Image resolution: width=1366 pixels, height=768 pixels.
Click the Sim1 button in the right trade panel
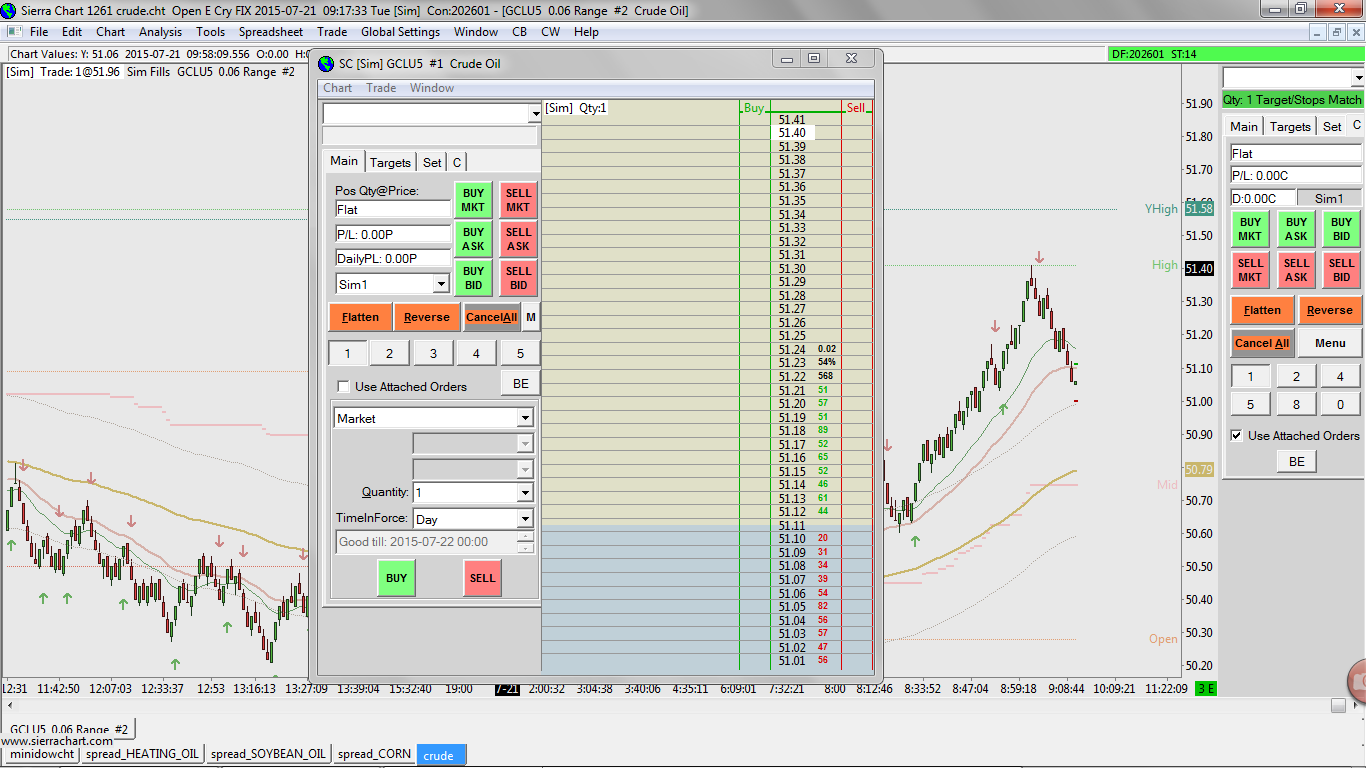click(1330, 198)
